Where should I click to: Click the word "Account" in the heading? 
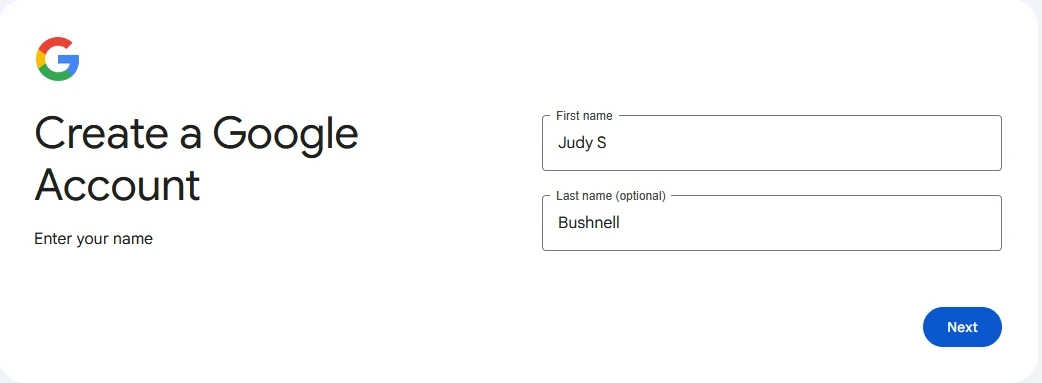(117, 185)
